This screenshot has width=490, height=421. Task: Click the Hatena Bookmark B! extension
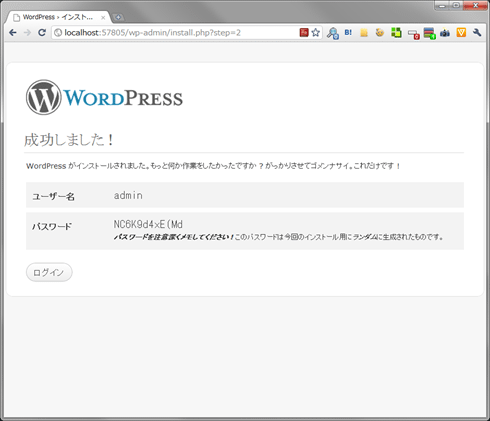pyautogui.click(x=348, y=33)
